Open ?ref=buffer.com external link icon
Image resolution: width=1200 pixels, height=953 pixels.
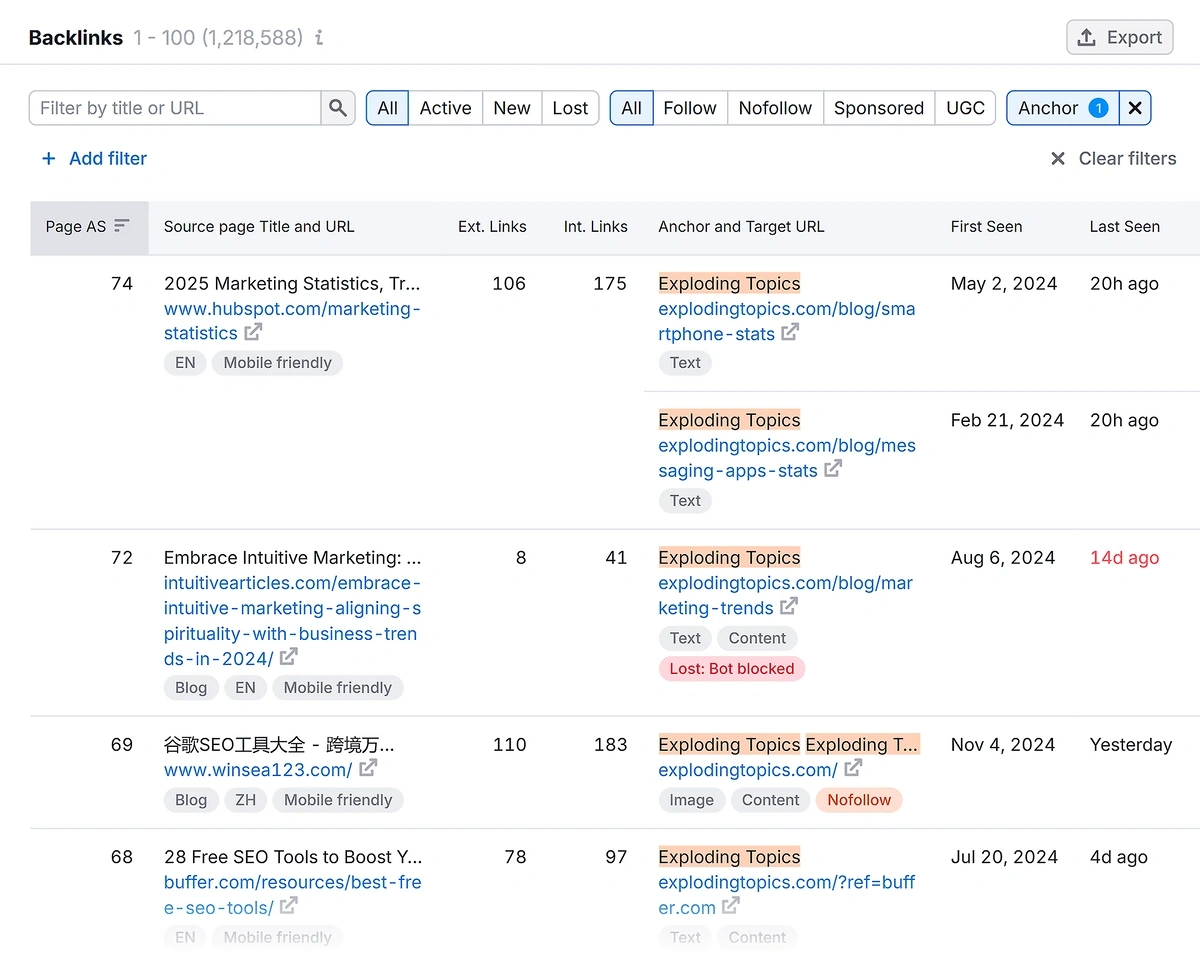(x=731, y=906)
